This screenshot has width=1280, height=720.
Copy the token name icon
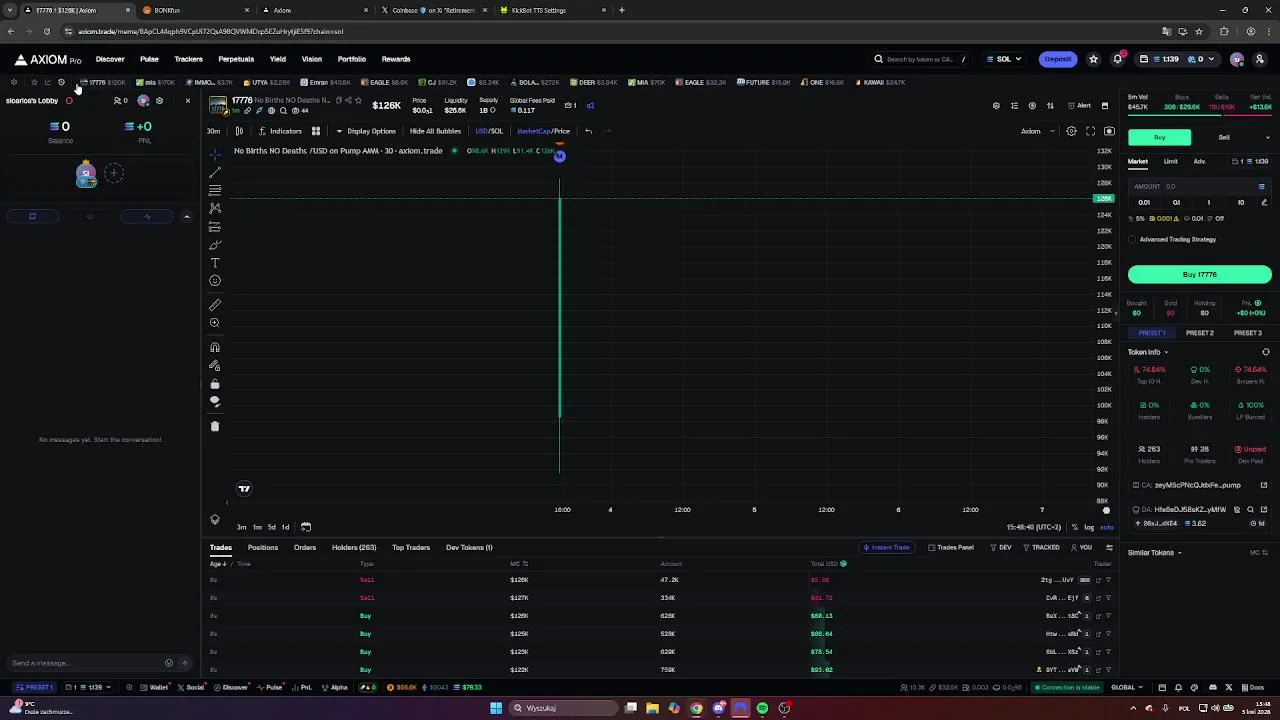(x=338, y=100)
